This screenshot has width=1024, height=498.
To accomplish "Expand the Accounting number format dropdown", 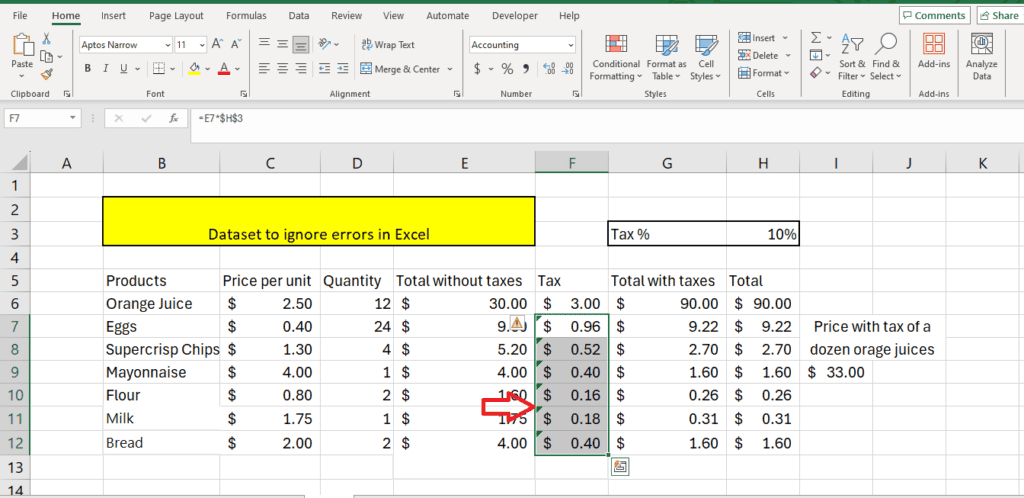I will [x=570, y=45].
